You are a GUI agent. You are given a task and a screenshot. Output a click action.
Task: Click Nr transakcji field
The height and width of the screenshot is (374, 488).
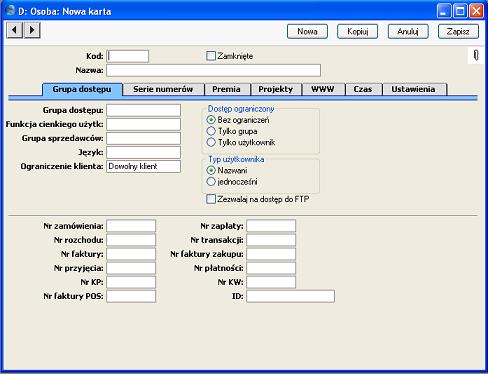point(271,240)
